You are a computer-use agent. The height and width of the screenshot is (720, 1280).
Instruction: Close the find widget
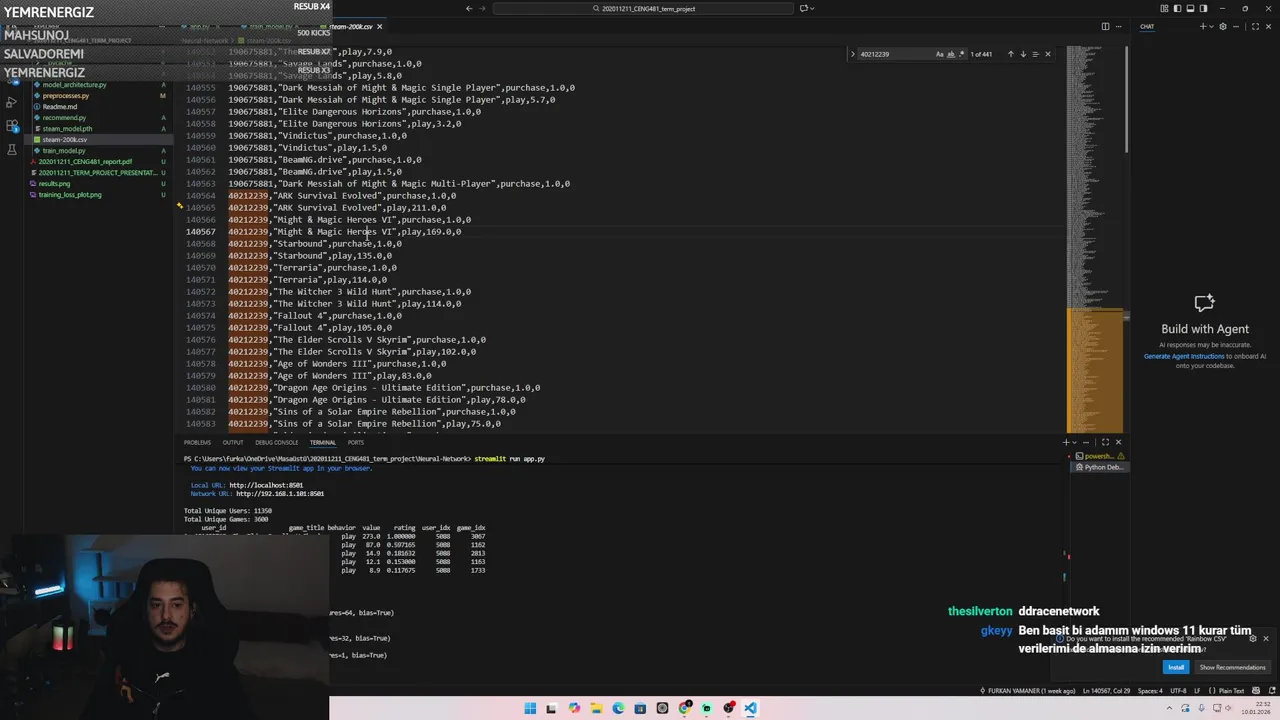click(1048, 54)
